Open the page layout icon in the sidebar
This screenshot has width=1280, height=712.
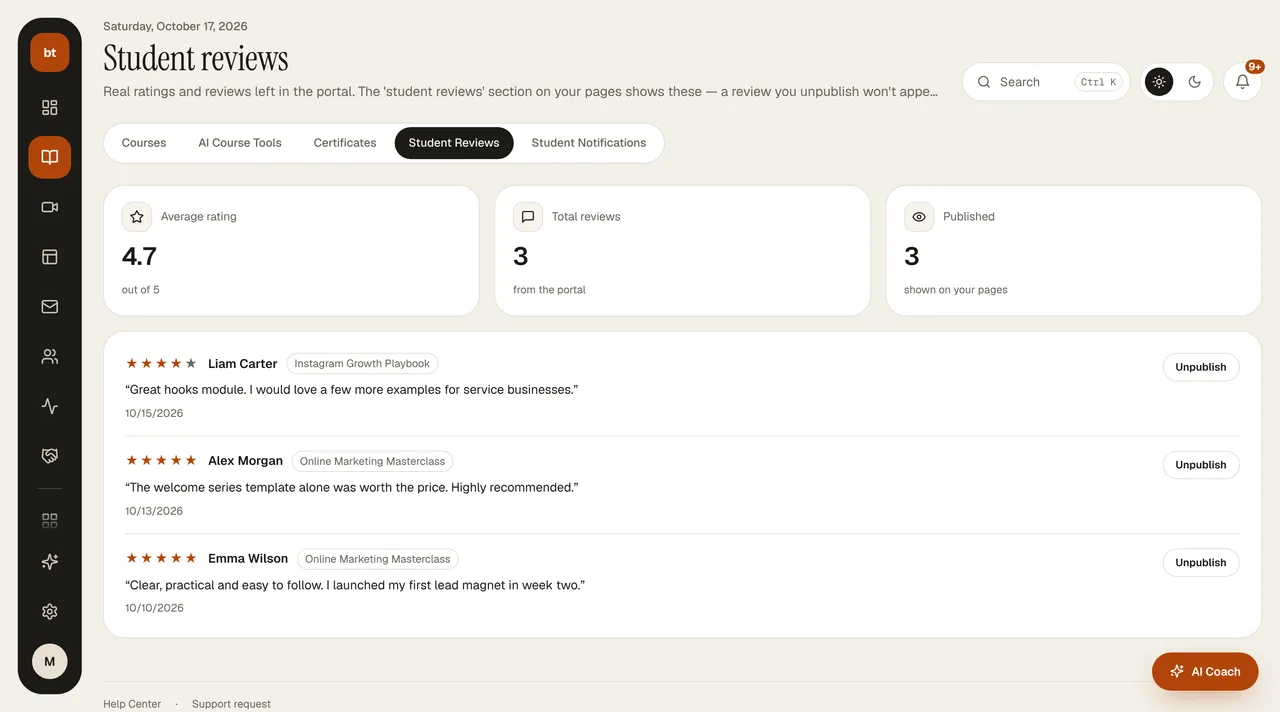50,257
